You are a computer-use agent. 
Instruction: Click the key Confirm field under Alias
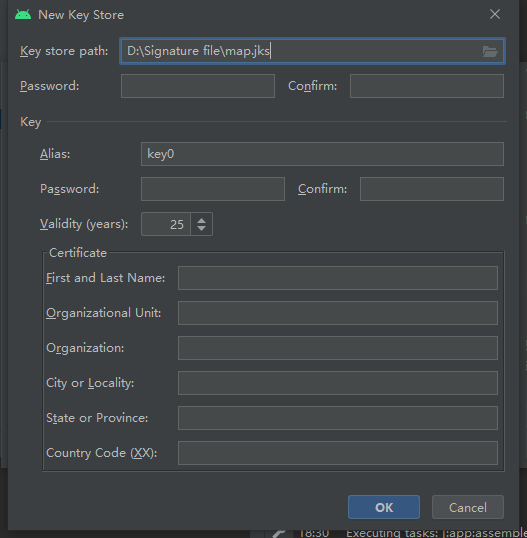point(432,189)
